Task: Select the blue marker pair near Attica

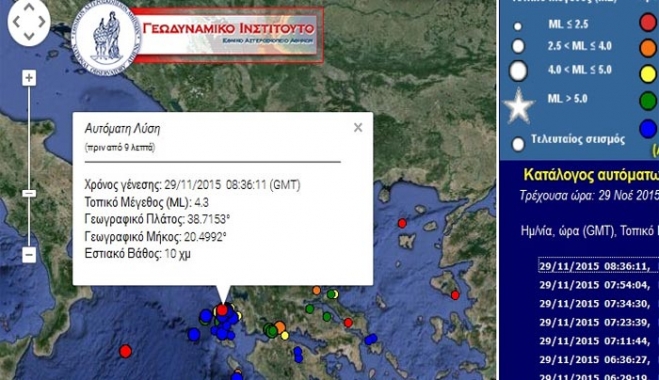Action: (x=370, y=339)
